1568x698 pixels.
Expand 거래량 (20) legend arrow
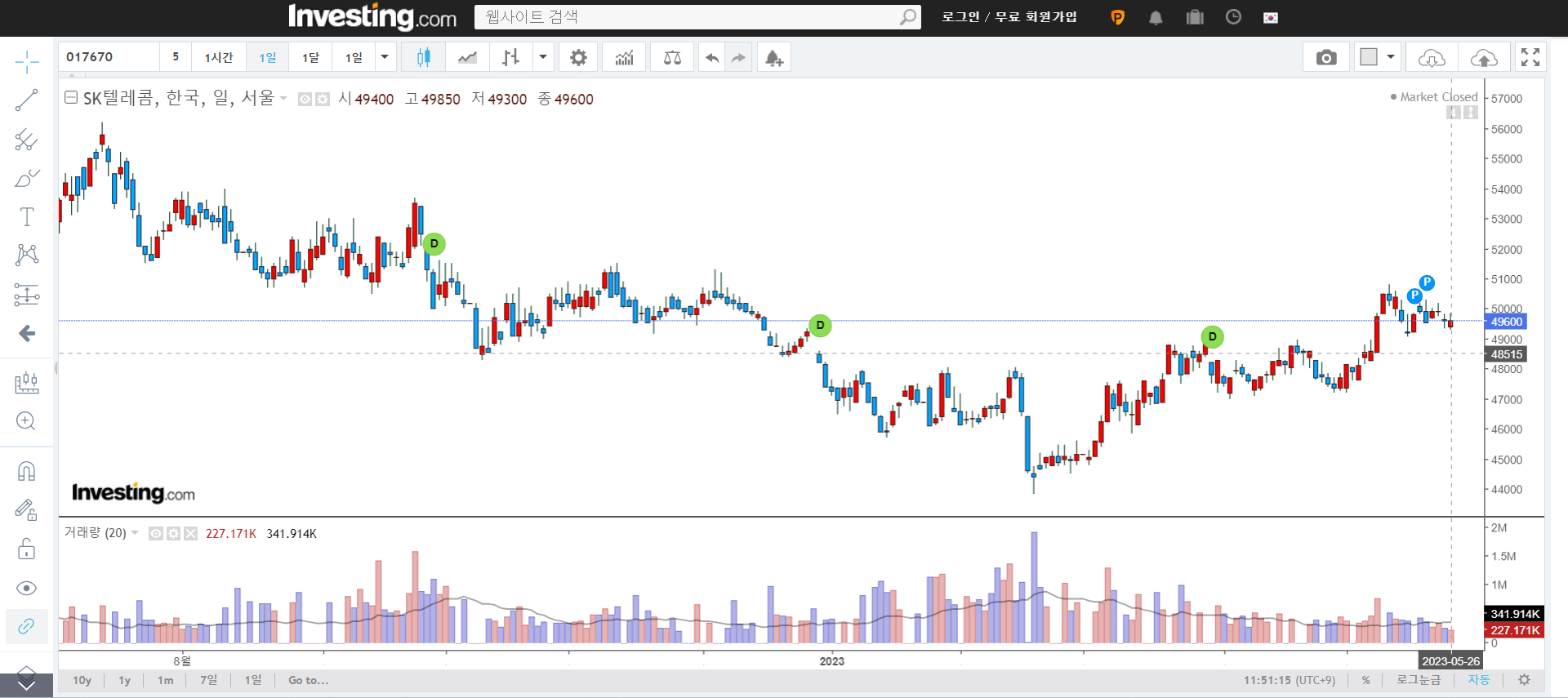click(x=135, y=533)
